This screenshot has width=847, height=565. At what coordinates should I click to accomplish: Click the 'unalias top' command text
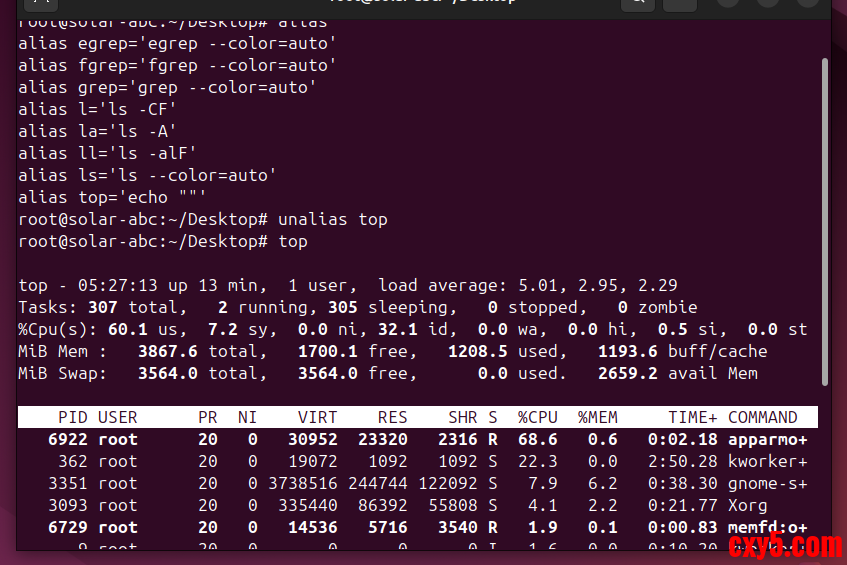[x=333, y=220]
